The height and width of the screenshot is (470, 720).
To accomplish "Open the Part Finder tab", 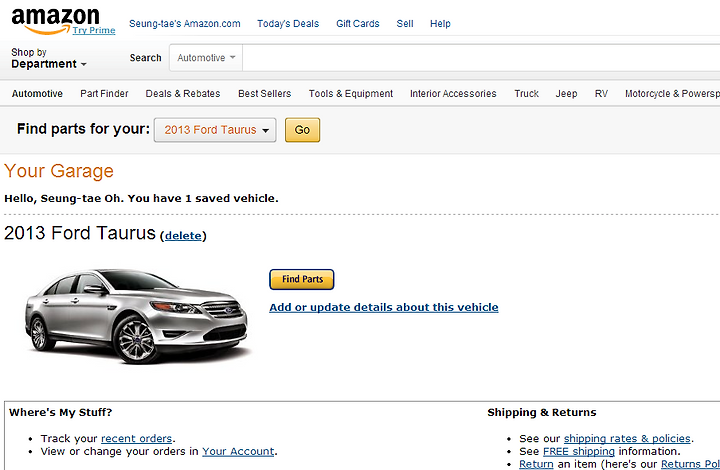I will 104,94.
